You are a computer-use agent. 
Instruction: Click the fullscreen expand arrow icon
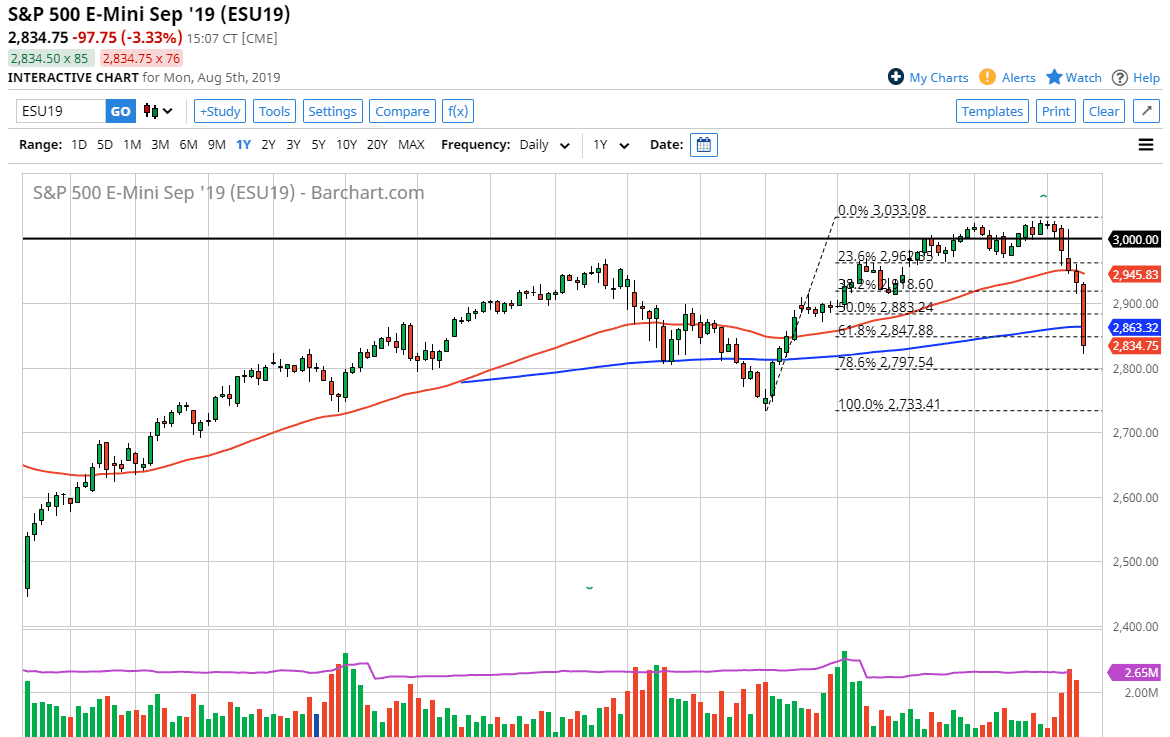(1146, 111)
